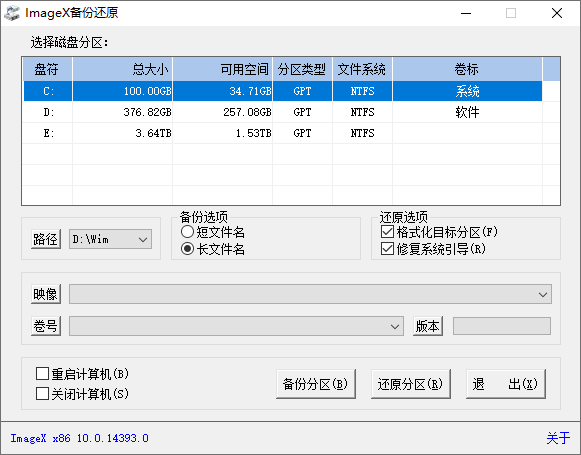Select the D: partition row
Screen dimensions: 581x455
coord(283,112)
